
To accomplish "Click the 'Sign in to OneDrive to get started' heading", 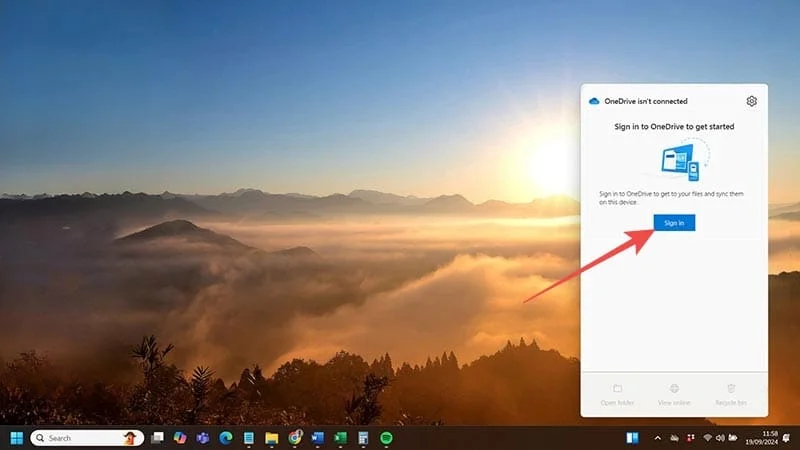I will [674, 127].
